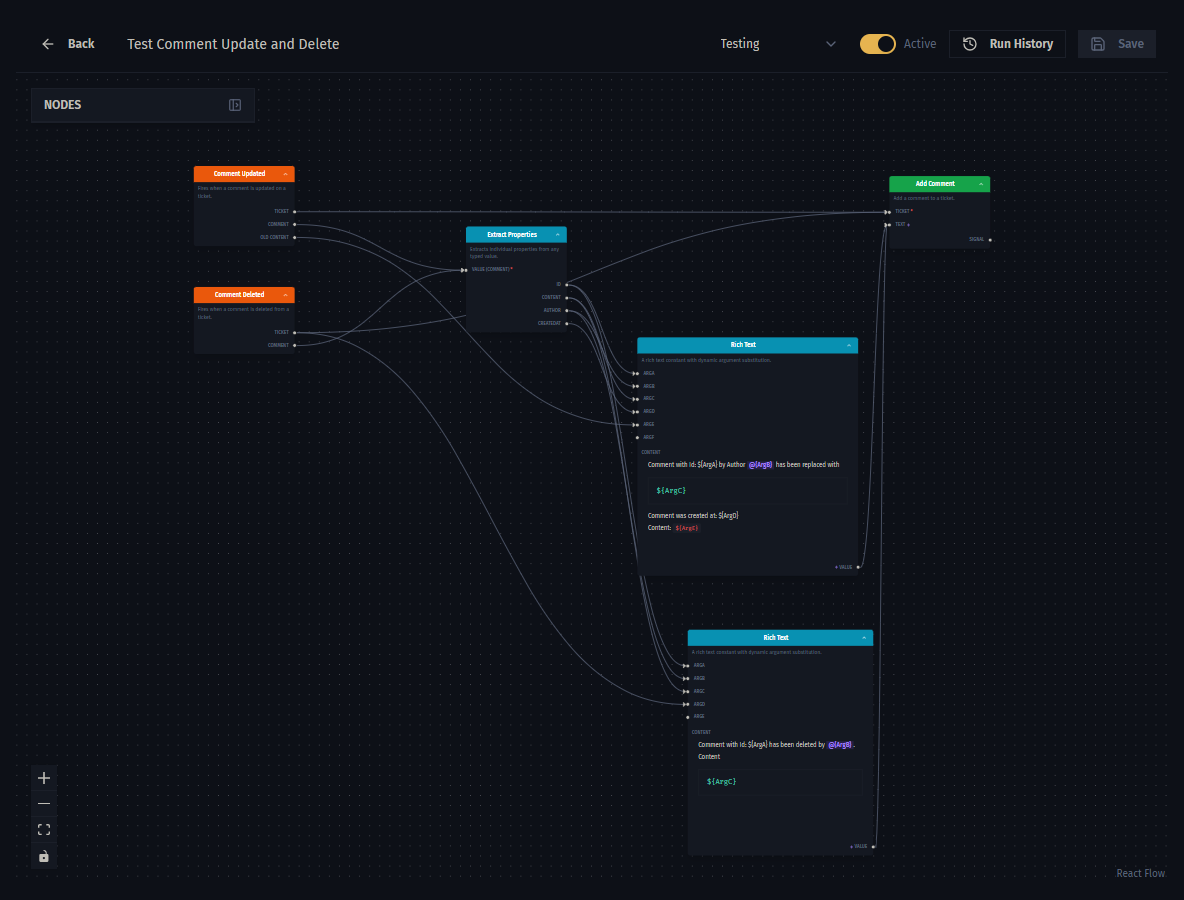Click upper Rich Text ARGC input handle

[637, 399]
